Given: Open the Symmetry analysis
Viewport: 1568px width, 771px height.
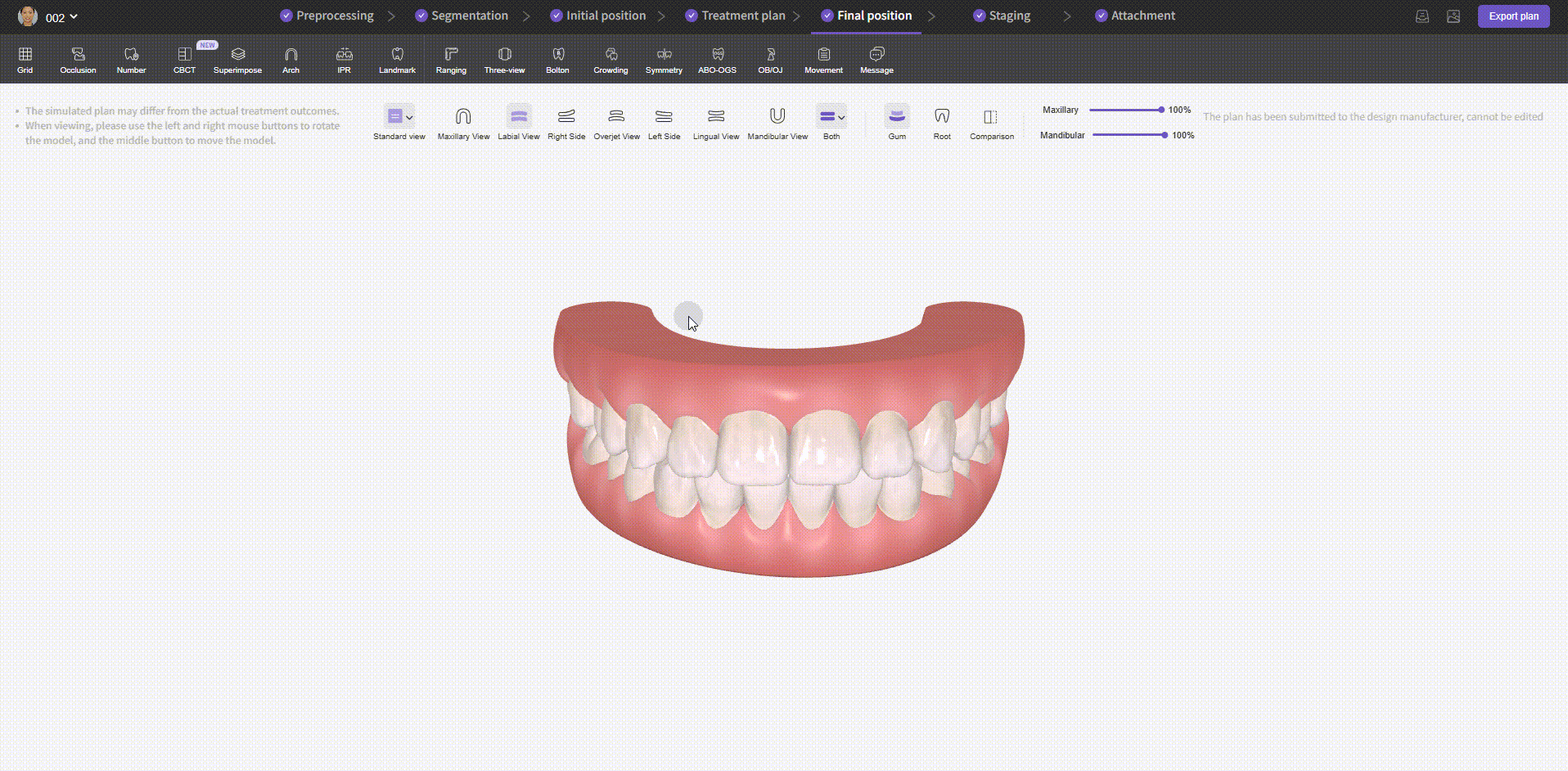Looking at the screenshot, I should [x=664, y=60].
